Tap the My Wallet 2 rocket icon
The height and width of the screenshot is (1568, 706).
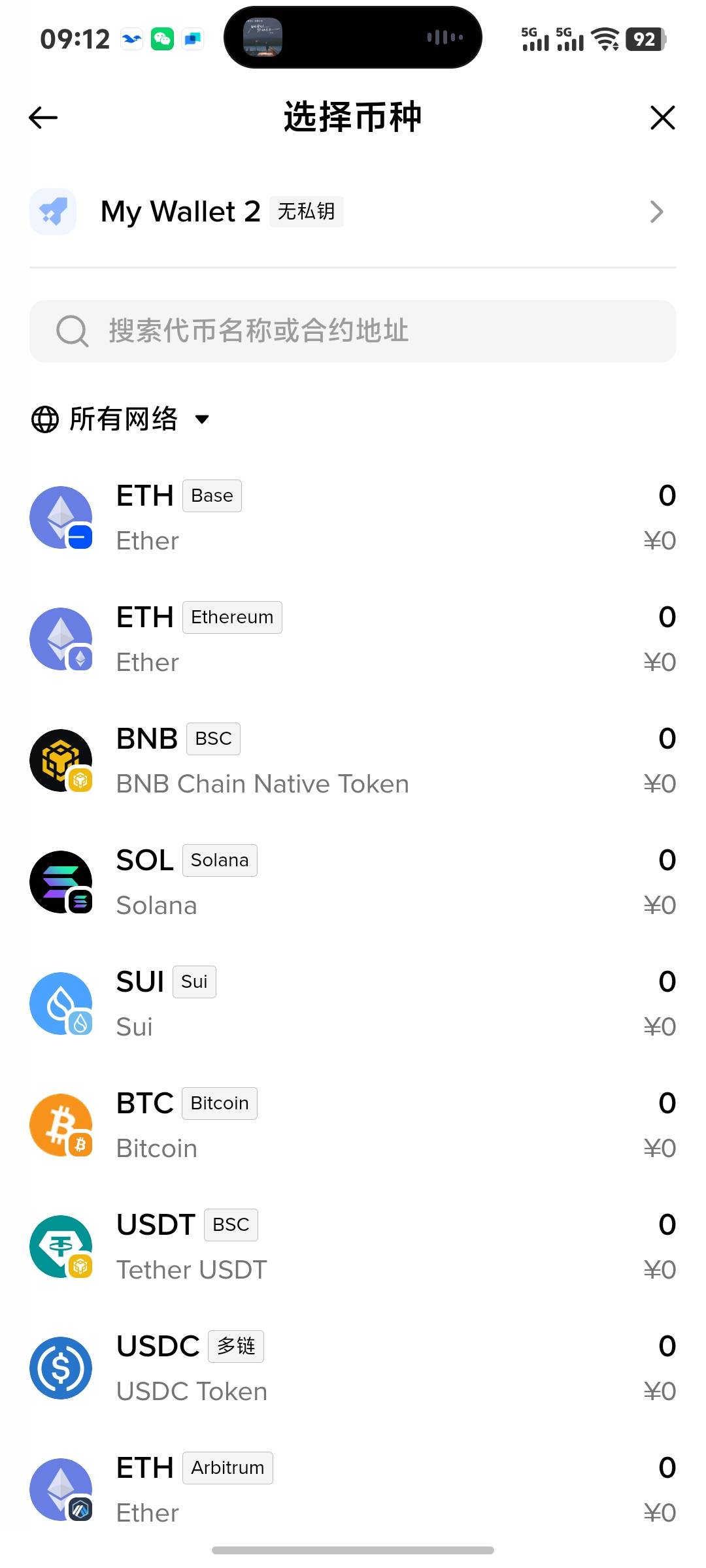coord(53,212)
